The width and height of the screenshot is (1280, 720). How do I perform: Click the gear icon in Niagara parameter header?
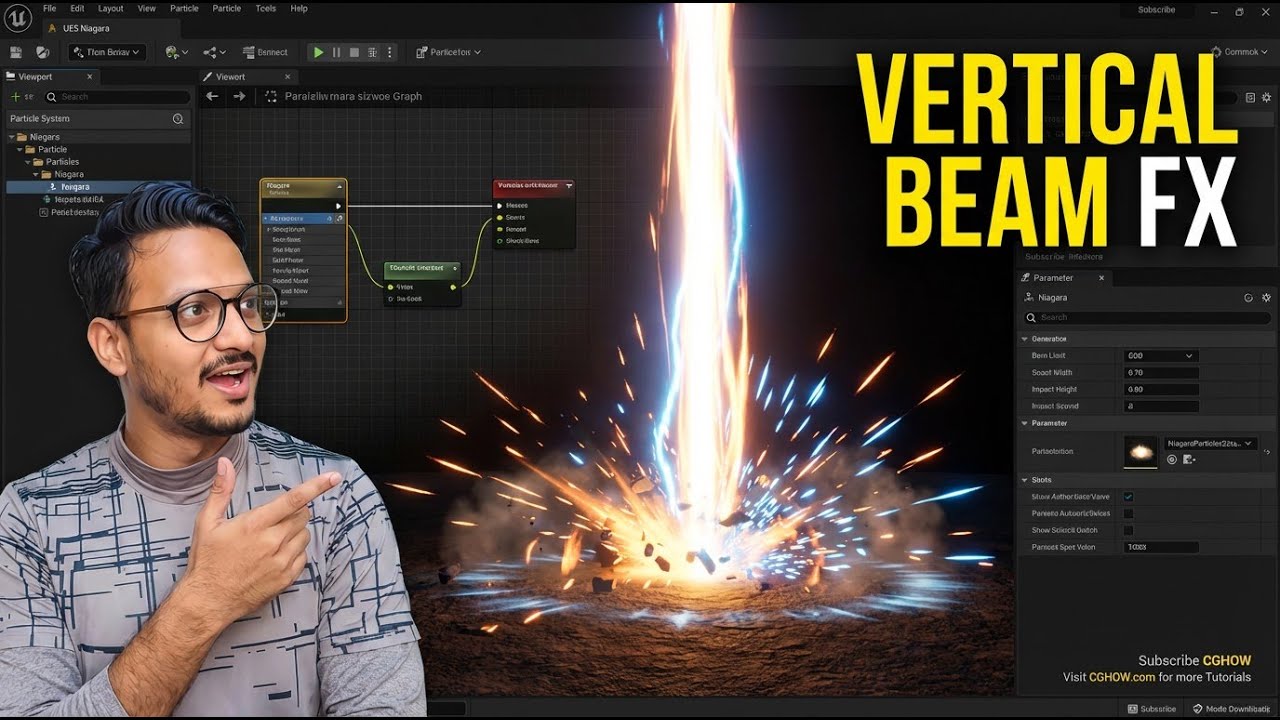[x=1266, y=298]
